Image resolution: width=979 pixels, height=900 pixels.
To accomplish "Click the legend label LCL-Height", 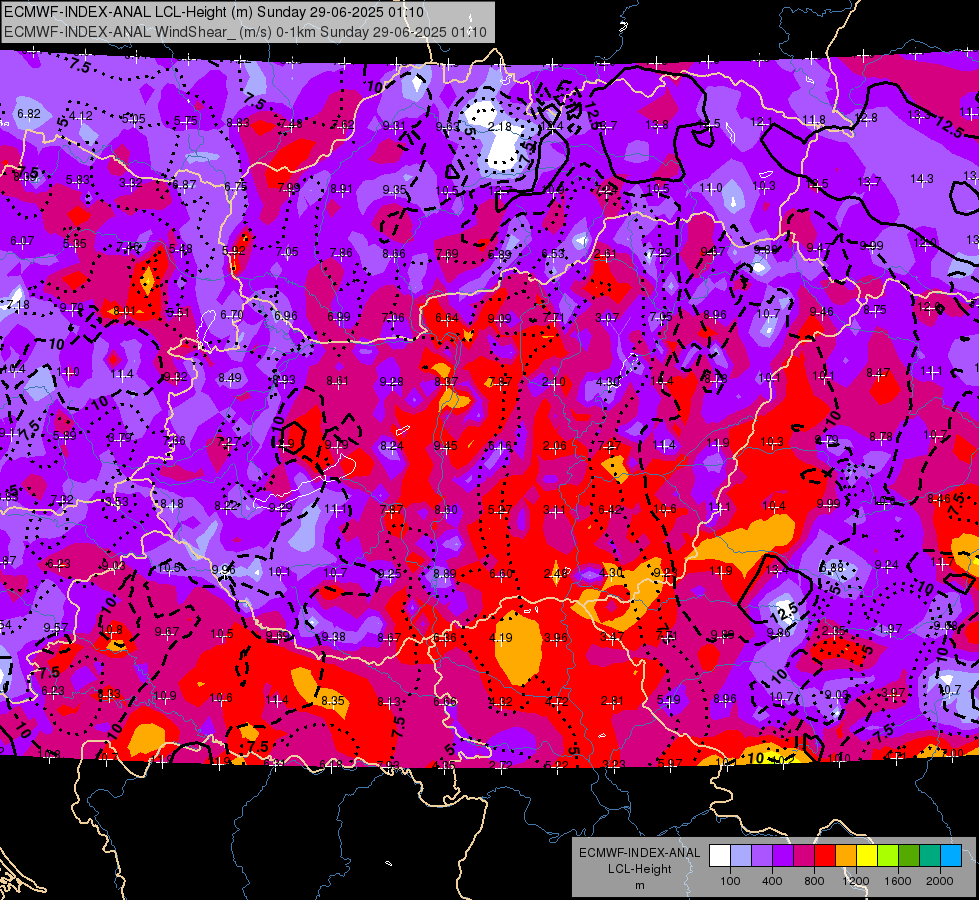I will click(639, 869).
